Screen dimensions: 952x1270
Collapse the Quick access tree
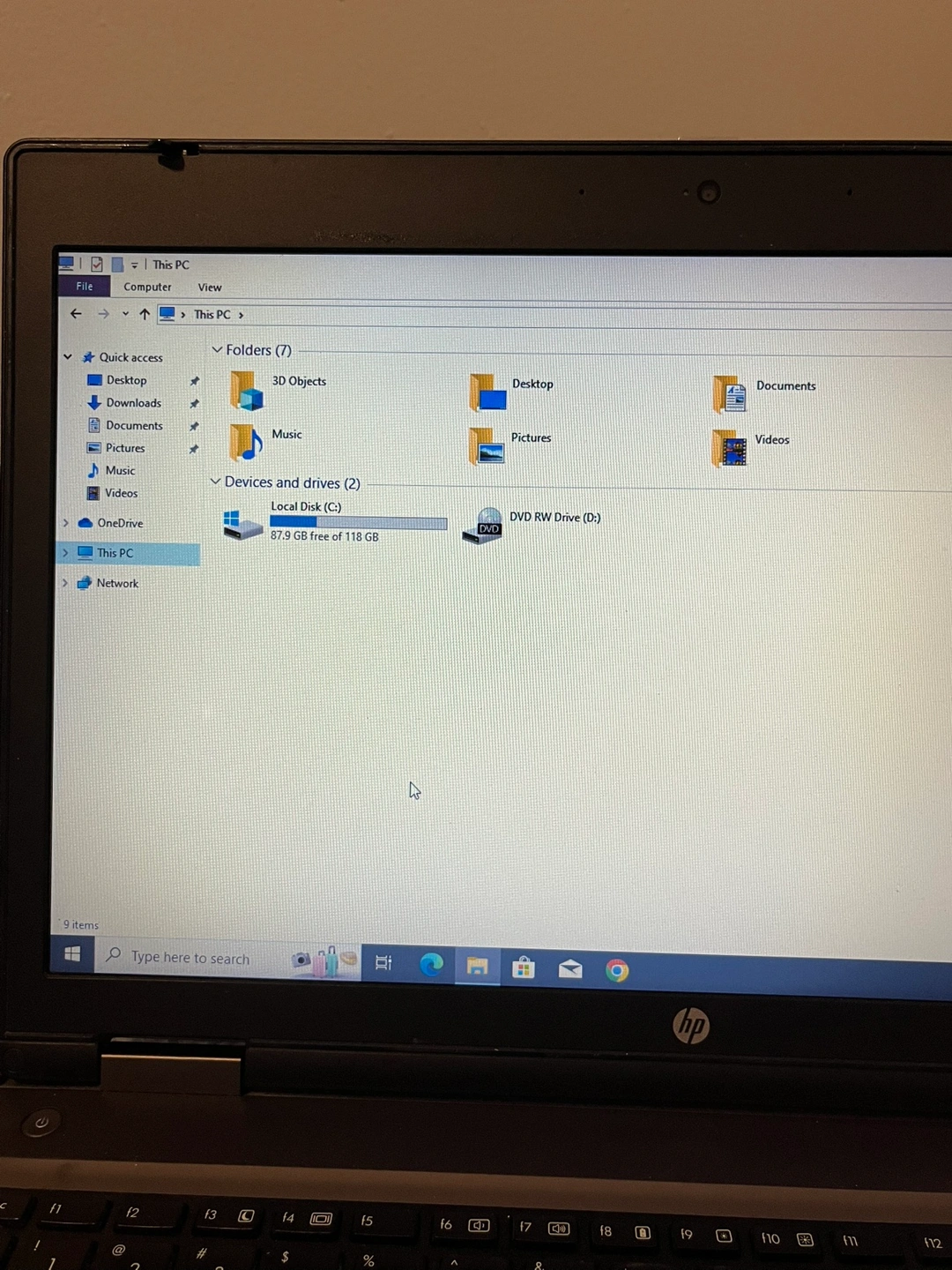[68, 356]
